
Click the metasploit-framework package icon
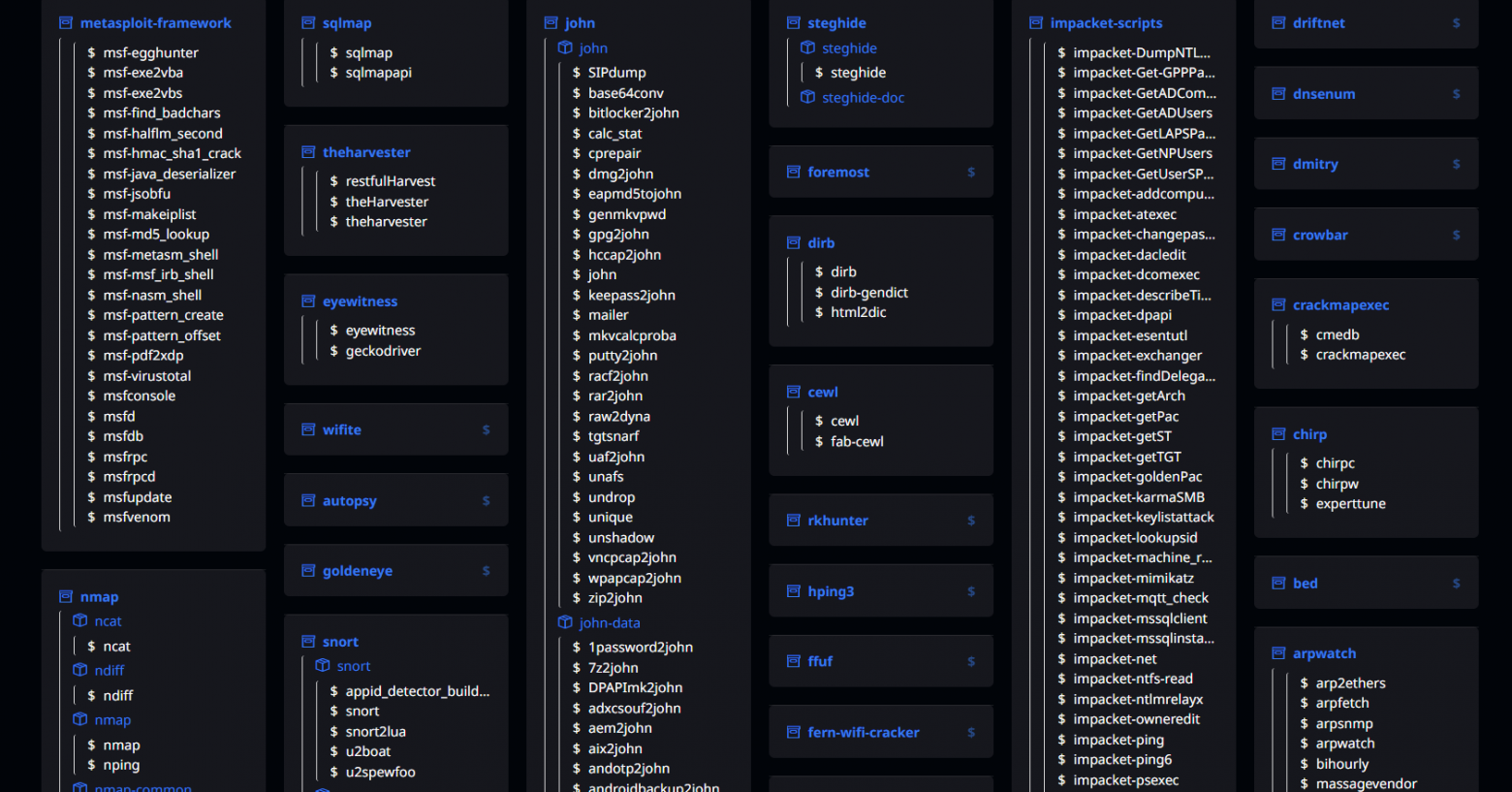(66, 23)
